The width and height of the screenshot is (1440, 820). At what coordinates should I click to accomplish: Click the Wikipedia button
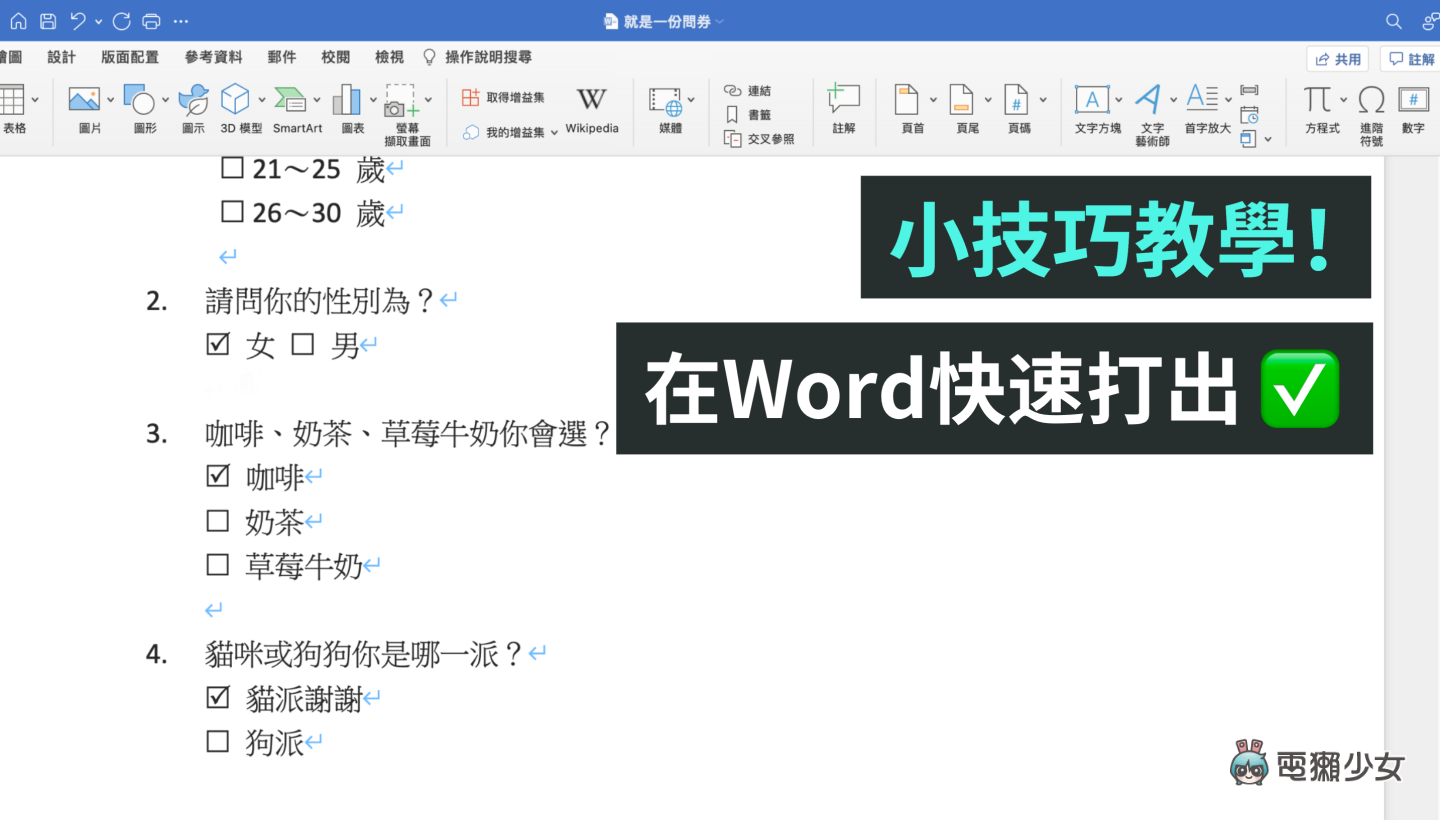[x=591, y=110]
